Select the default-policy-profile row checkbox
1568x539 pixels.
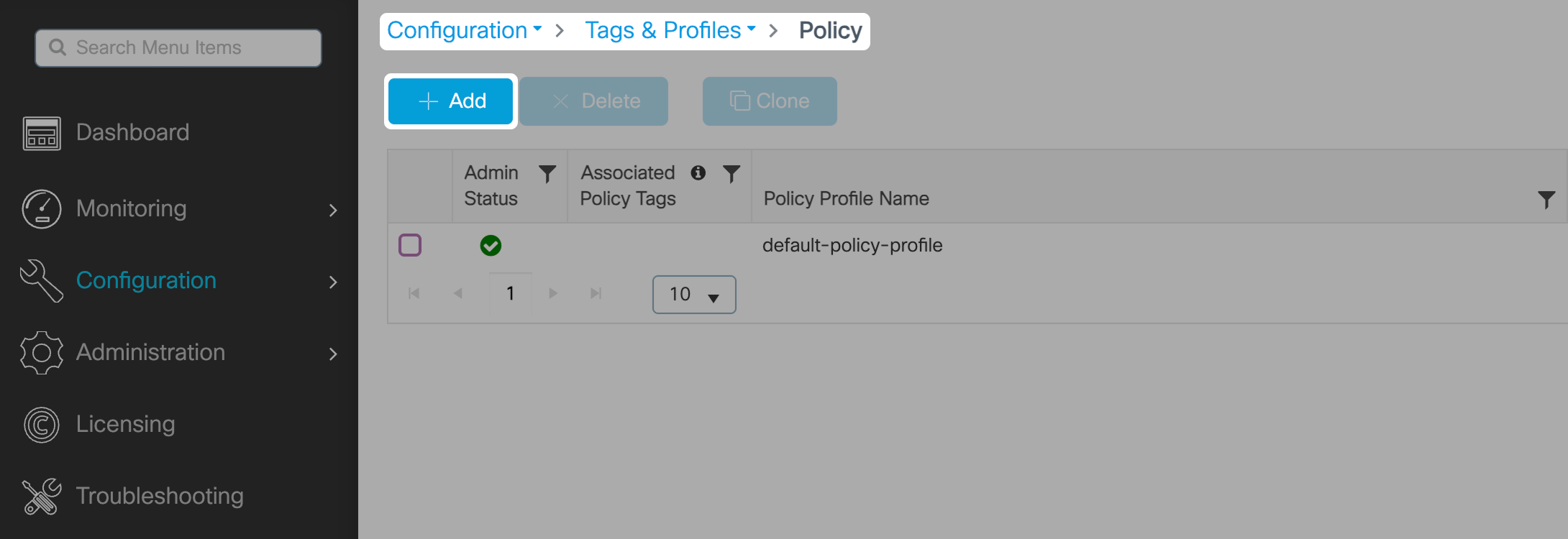pos(410,246)
